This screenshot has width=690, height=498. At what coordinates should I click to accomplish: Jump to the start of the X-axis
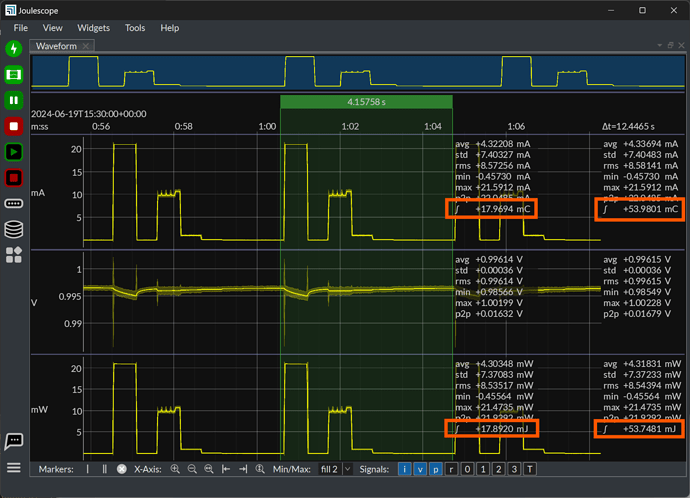click(x=226, y=469)
